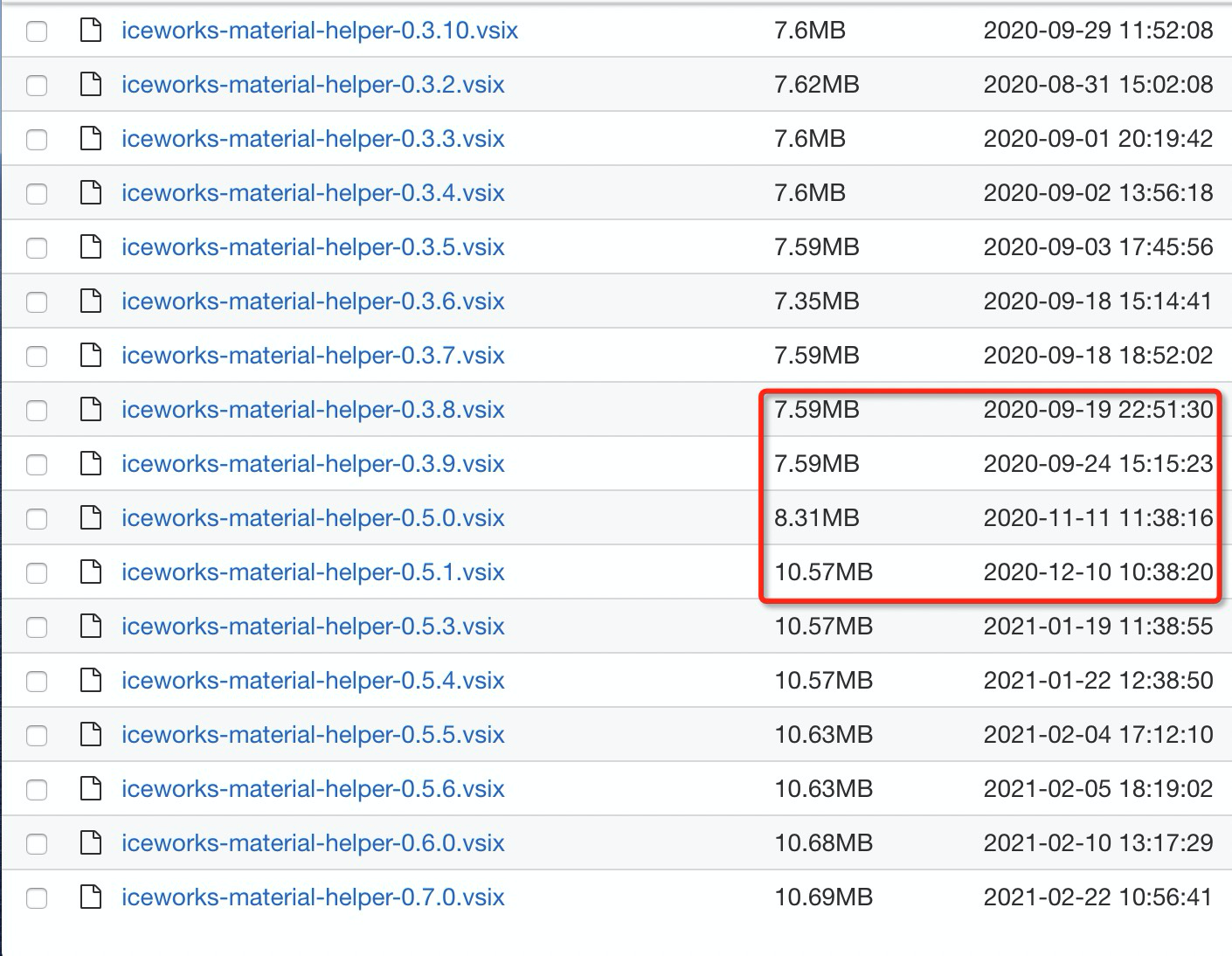Select the 7.62MB size cell
This screenshot has height=956, width=1232.
(817, 85)
